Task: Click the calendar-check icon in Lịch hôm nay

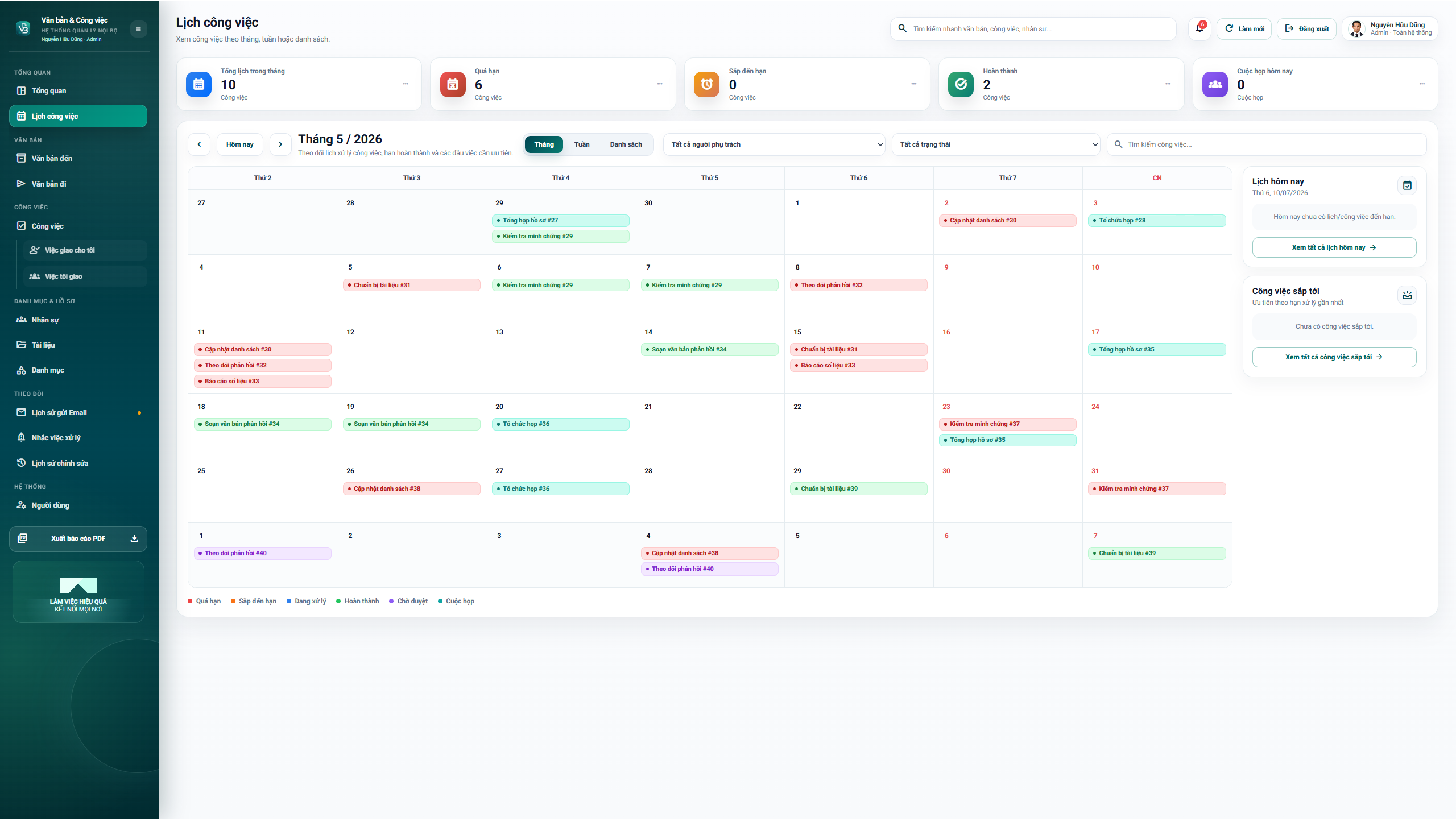Action: click(x=1407, y=185)
